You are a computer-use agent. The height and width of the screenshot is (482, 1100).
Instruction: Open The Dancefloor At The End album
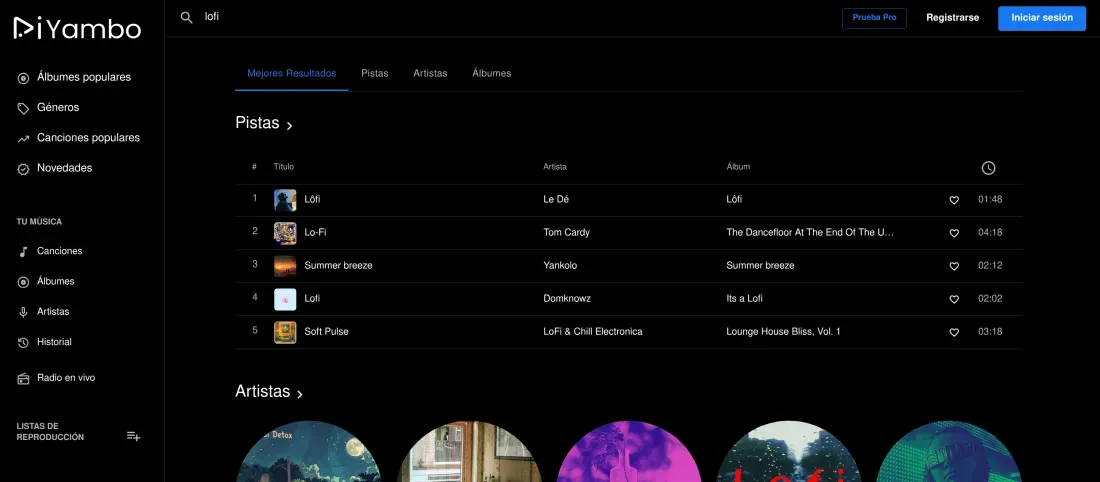coord(810,232)
